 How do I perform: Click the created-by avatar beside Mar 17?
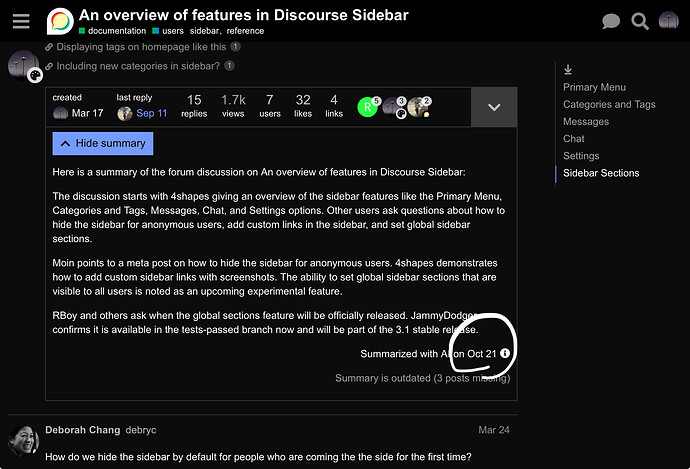tap(60, 114)
